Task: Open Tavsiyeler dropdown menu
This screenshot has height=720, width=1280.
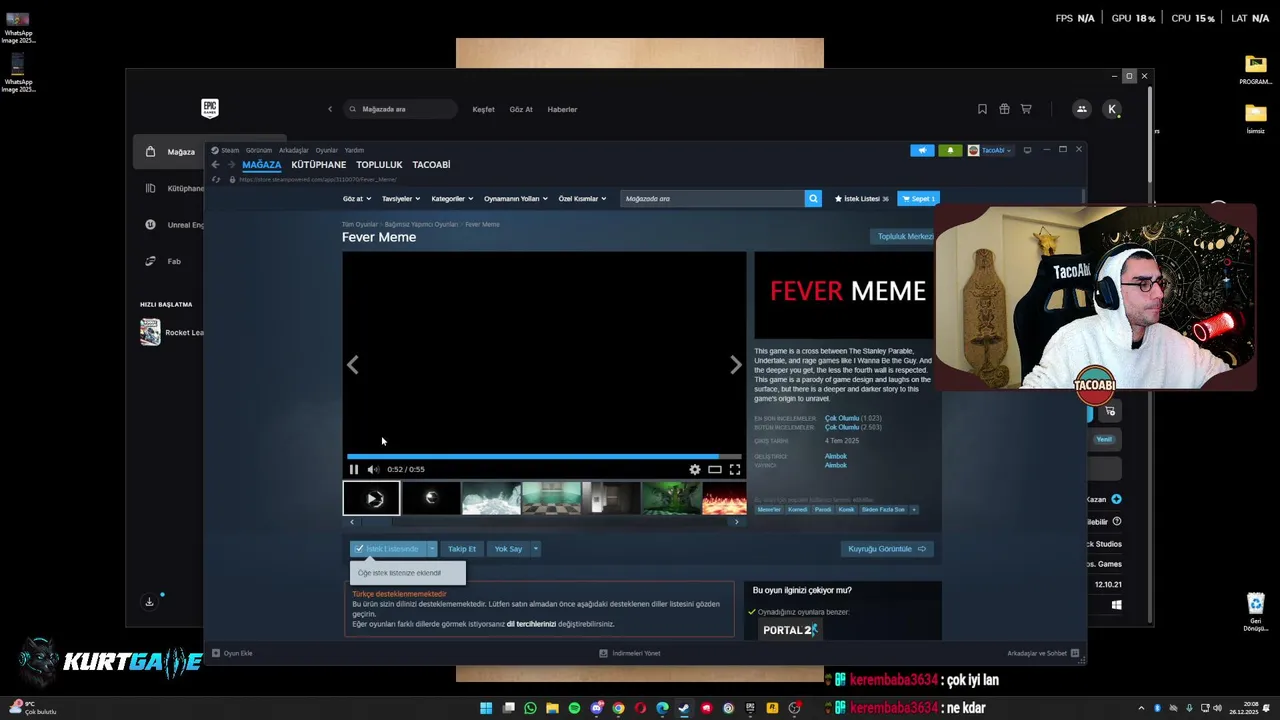Action: 400,198
